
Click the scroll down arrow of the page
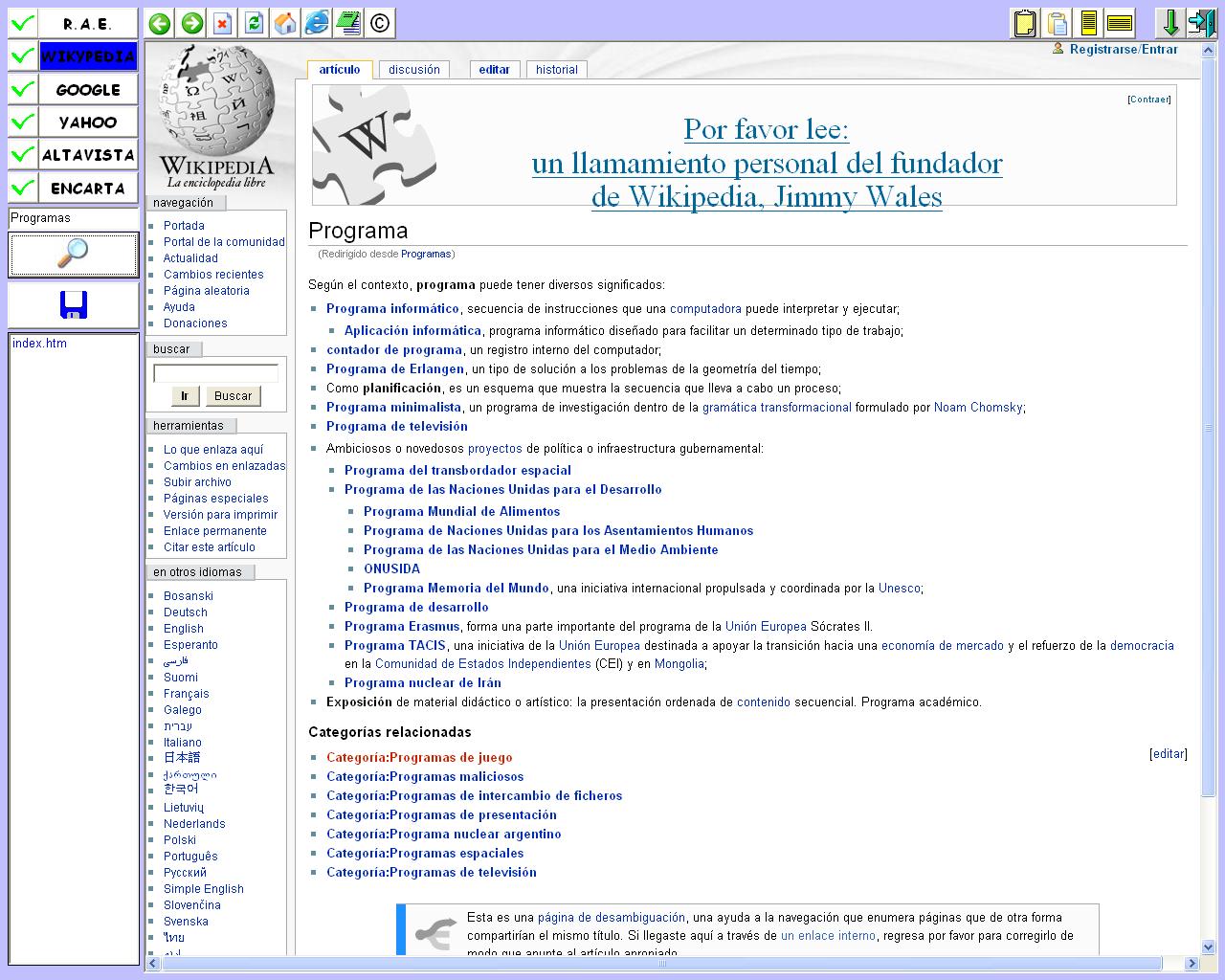1208,947
